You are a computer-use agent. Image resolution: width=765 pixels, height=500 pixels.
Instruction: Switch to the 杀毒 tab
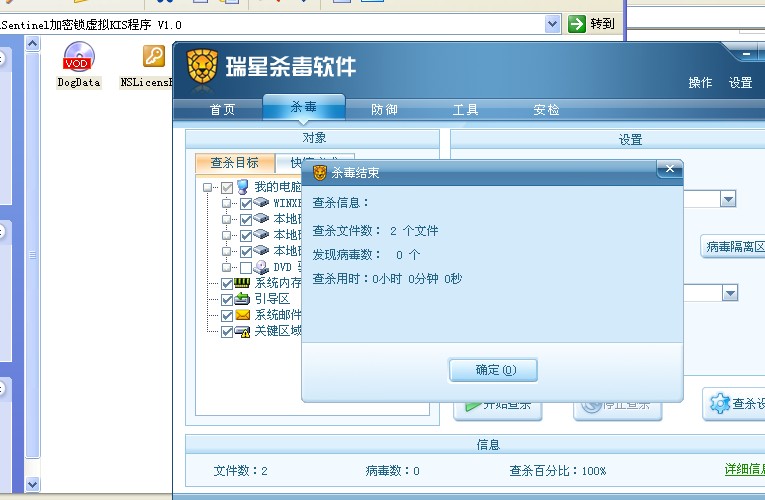[304, 107]
